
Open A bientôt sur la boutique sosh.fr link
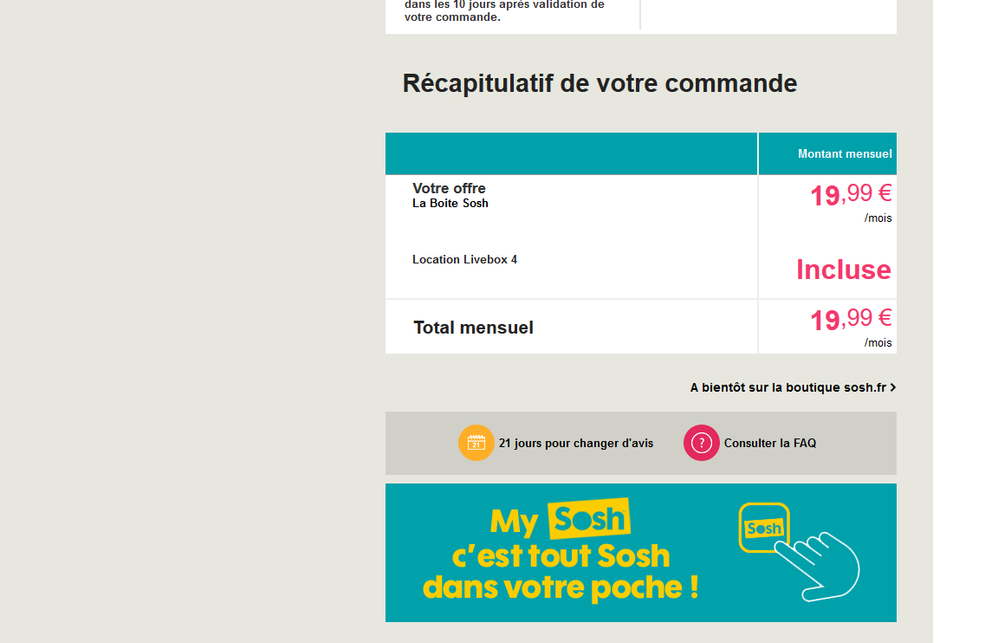click(x=789, y=387)
